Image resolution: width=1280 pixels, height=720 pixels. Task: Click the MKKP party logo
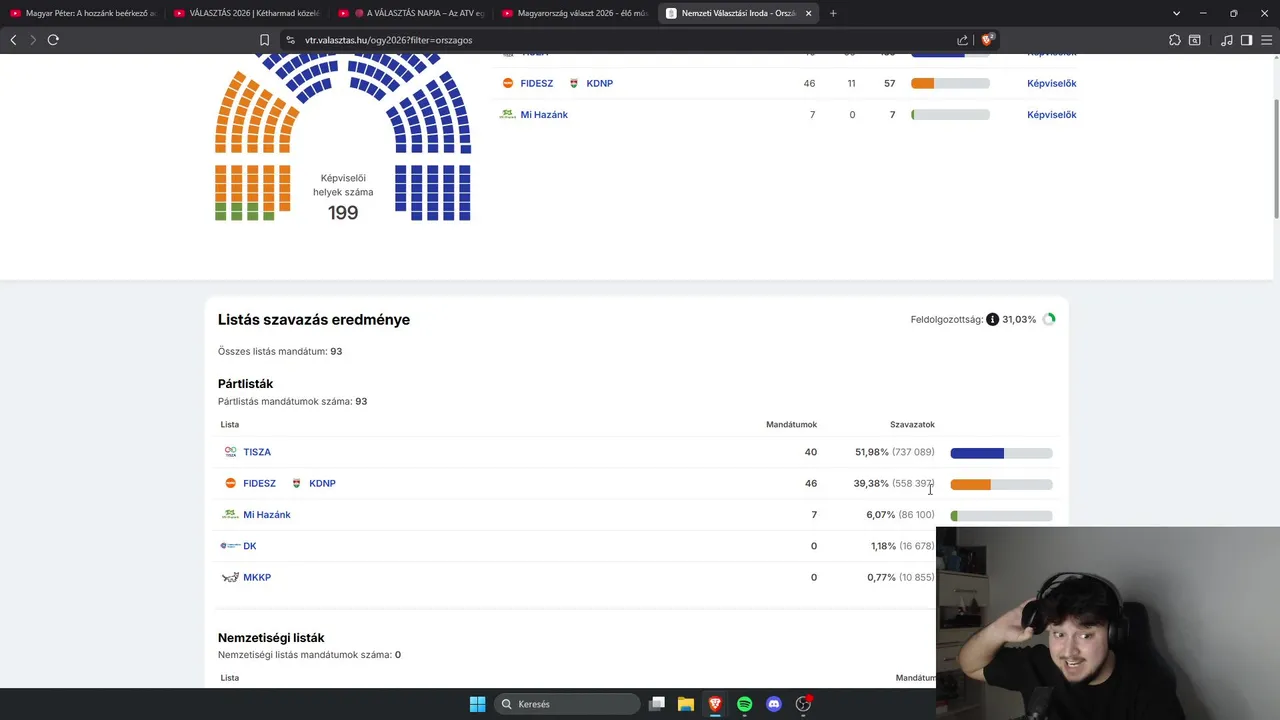point(230,577)
